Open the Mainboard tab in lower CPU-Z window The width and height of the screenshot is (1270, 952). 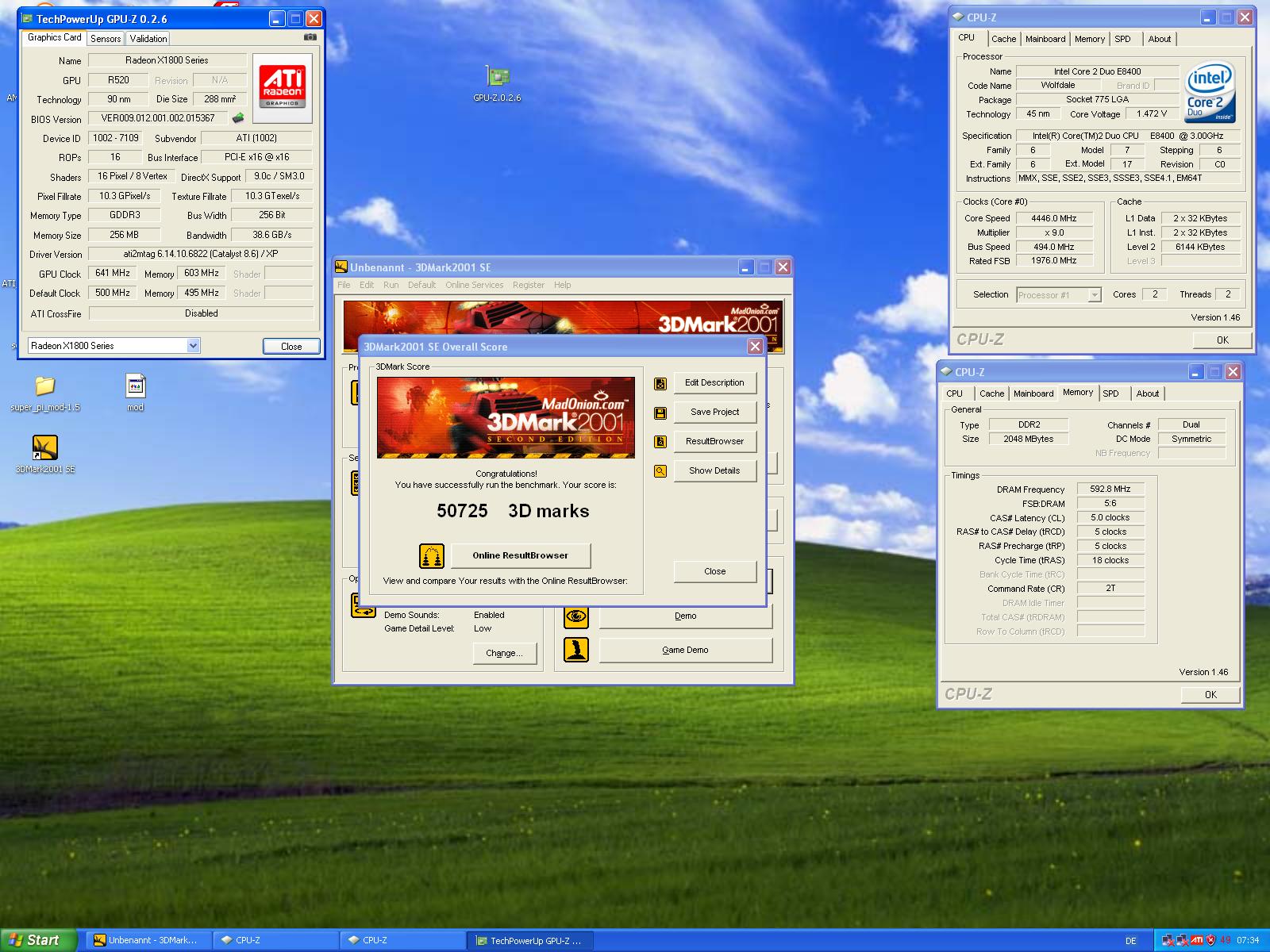tap(1033, 393)
